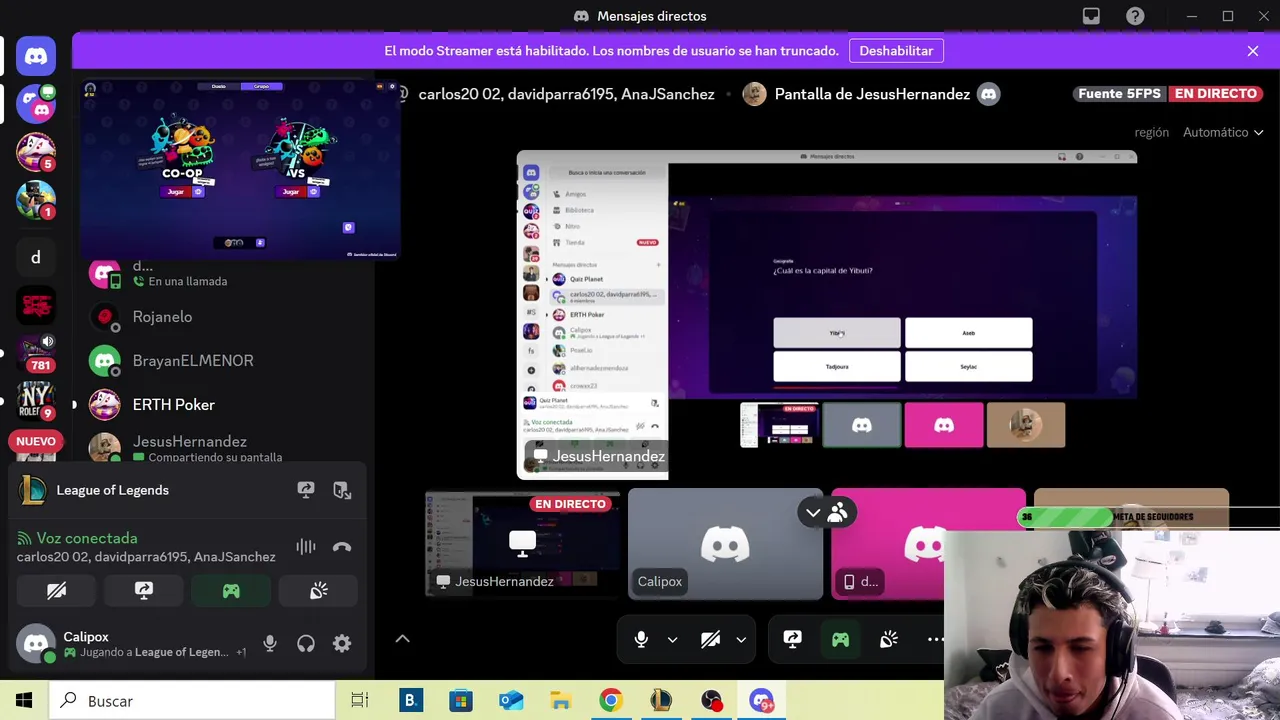The image size is (1280, 720).
Task: Select the JesusHernandez live stream tile
Action: 522,545
